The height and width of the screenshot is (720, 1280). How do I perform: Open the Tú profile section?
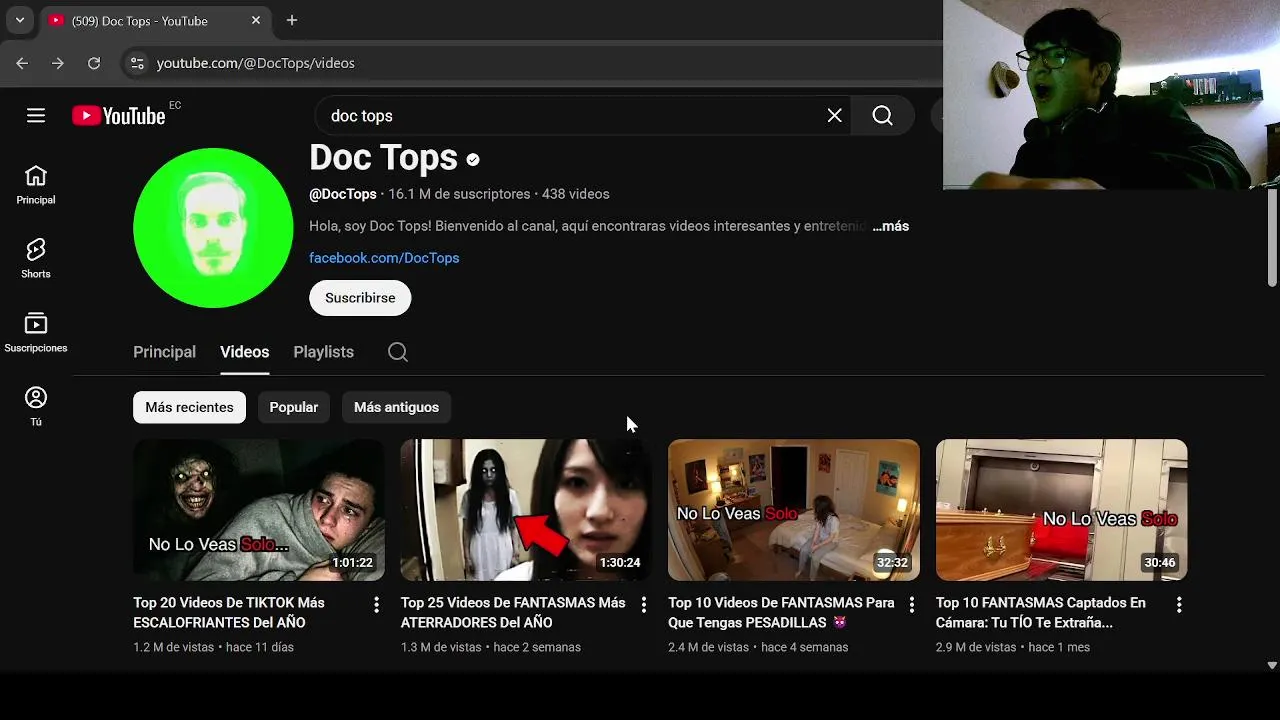coord(36,407)
